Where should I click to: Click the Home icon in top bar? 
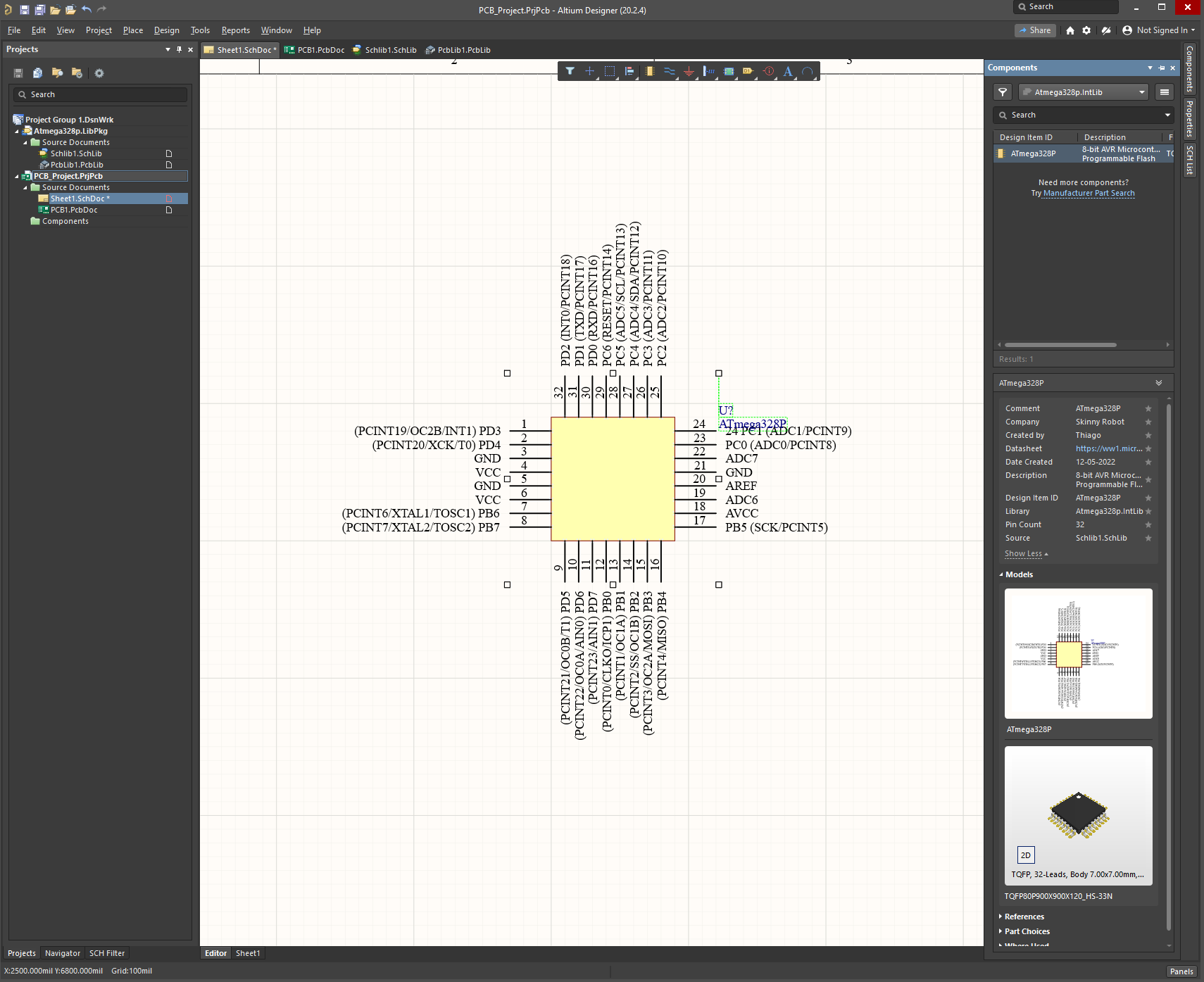click(1070, 30)
